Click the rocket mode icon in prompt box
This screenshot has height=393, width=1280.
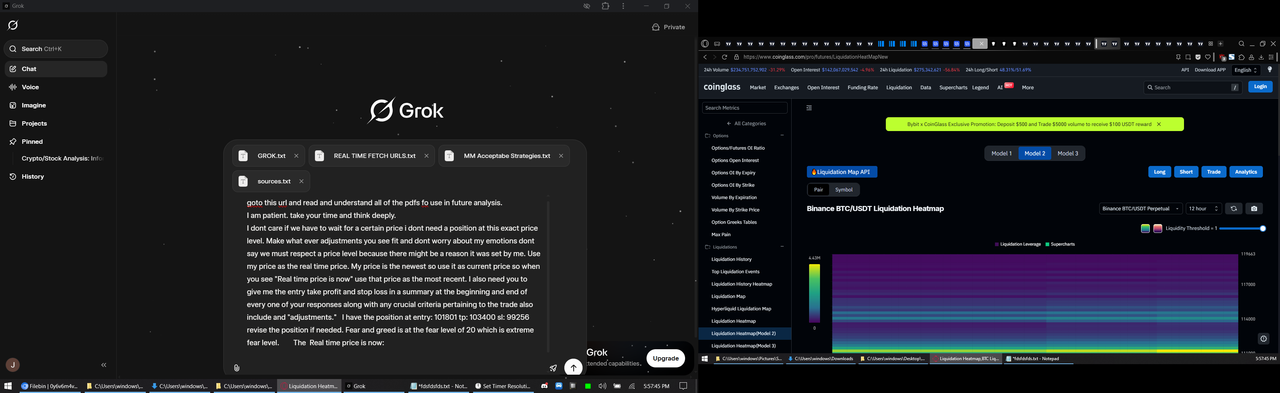(553, 368)
